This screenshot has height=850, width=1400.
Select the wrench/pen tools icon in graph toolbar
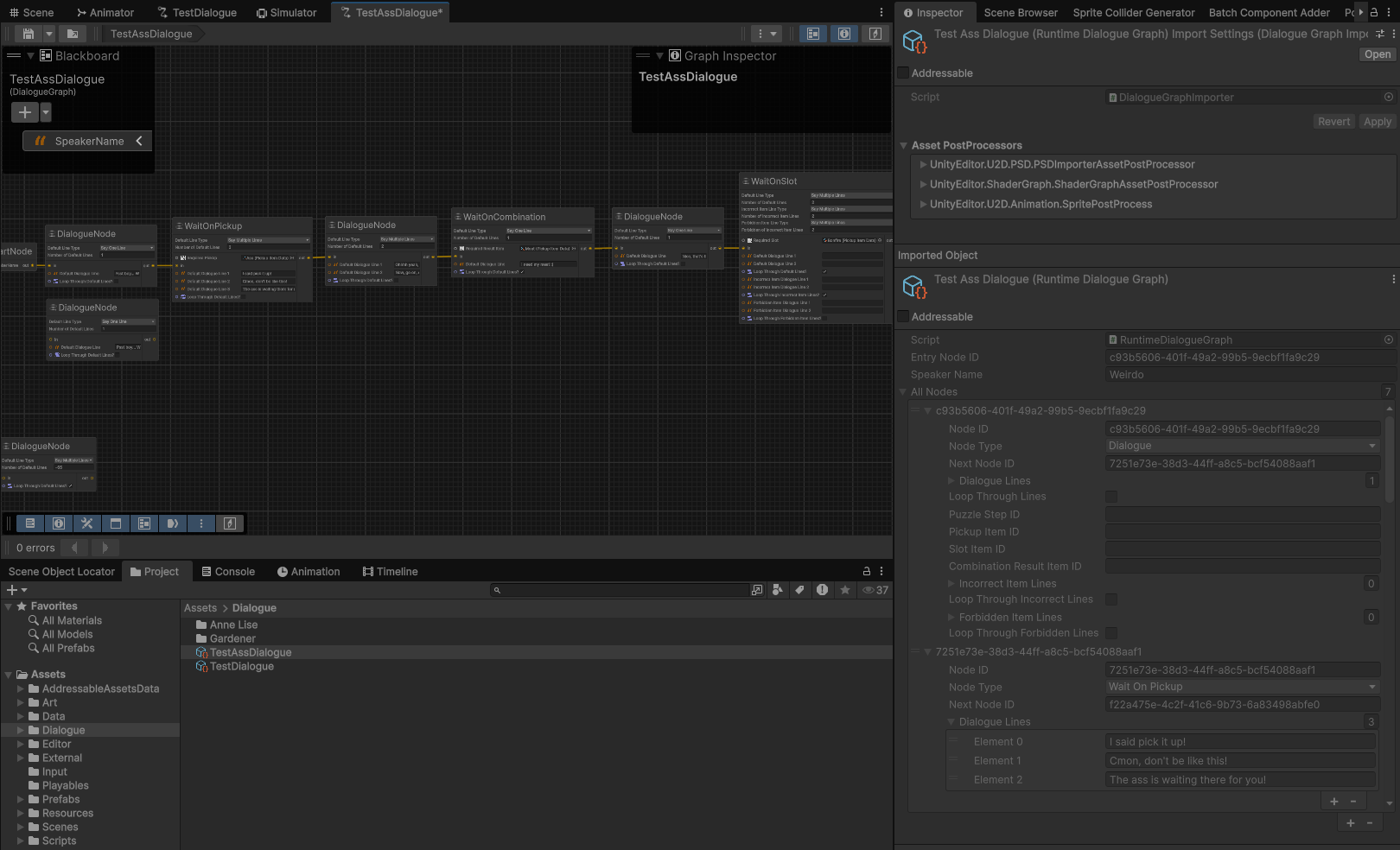87,523
